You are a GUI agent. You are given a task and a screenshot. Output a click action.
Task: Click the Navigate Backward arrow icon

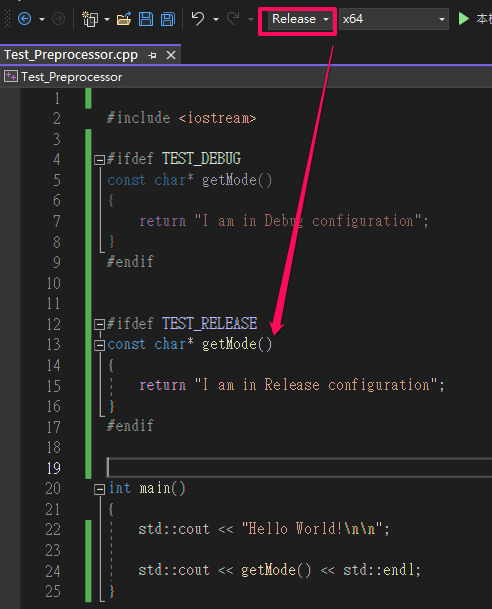24,19
